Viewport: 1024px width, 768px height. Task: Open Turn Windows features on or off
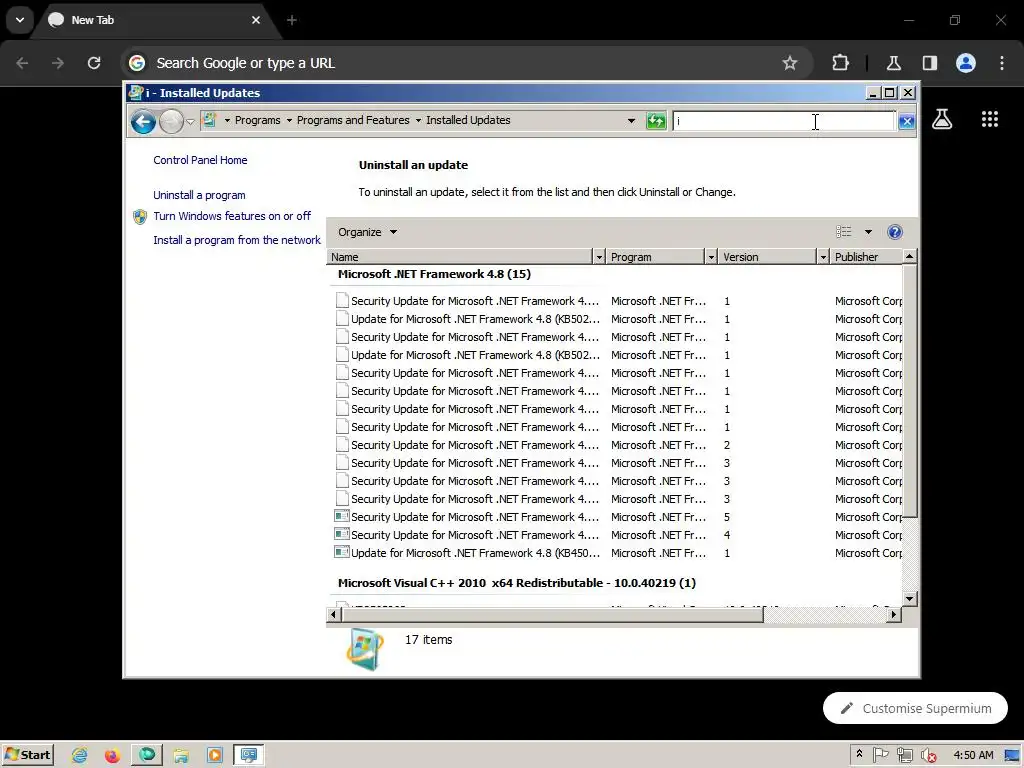click(232, 216)
